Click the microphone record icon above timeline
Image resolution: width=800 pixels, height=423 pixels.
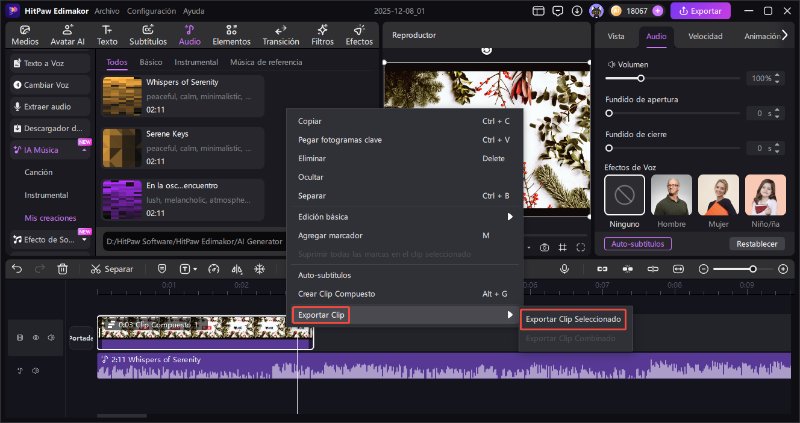pos(565,269)
